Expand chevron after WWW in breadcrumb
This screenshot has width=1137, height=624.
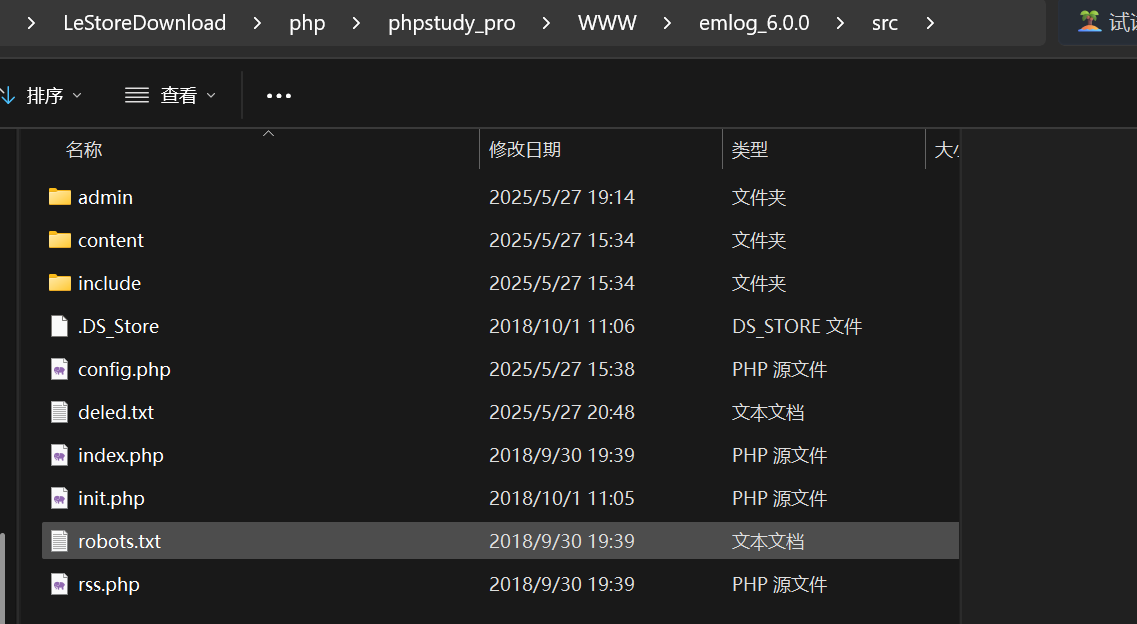click(668, 23)
